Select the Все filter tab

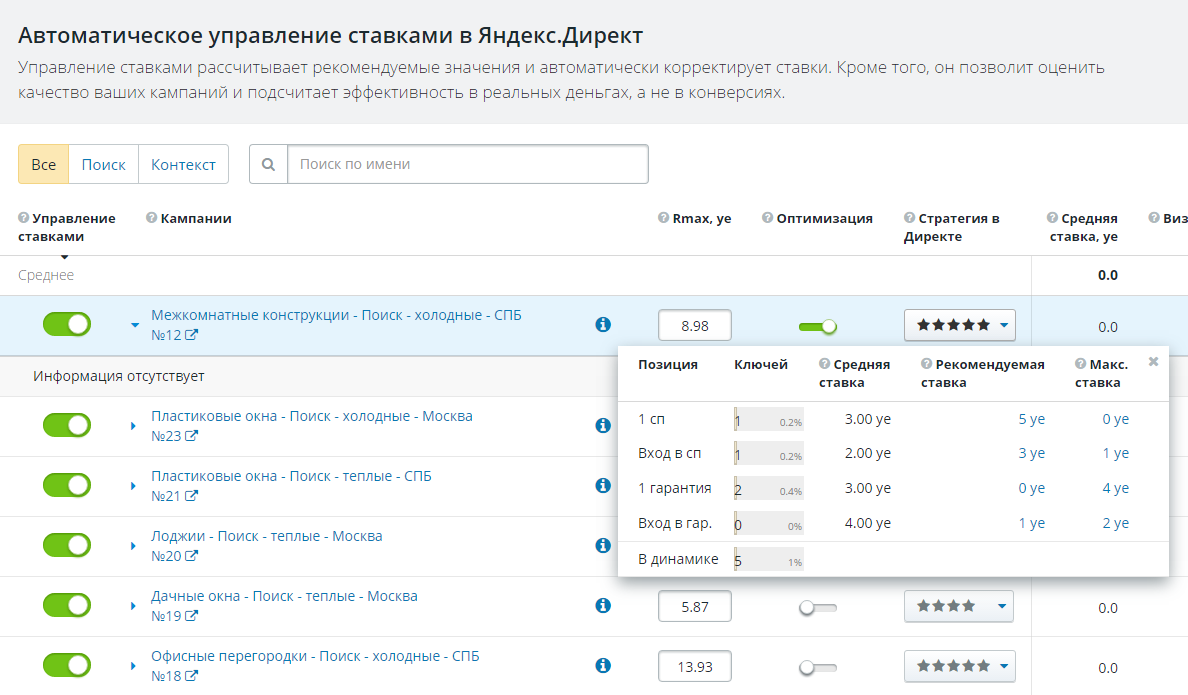pyautogui.click(x=43, y=164)
